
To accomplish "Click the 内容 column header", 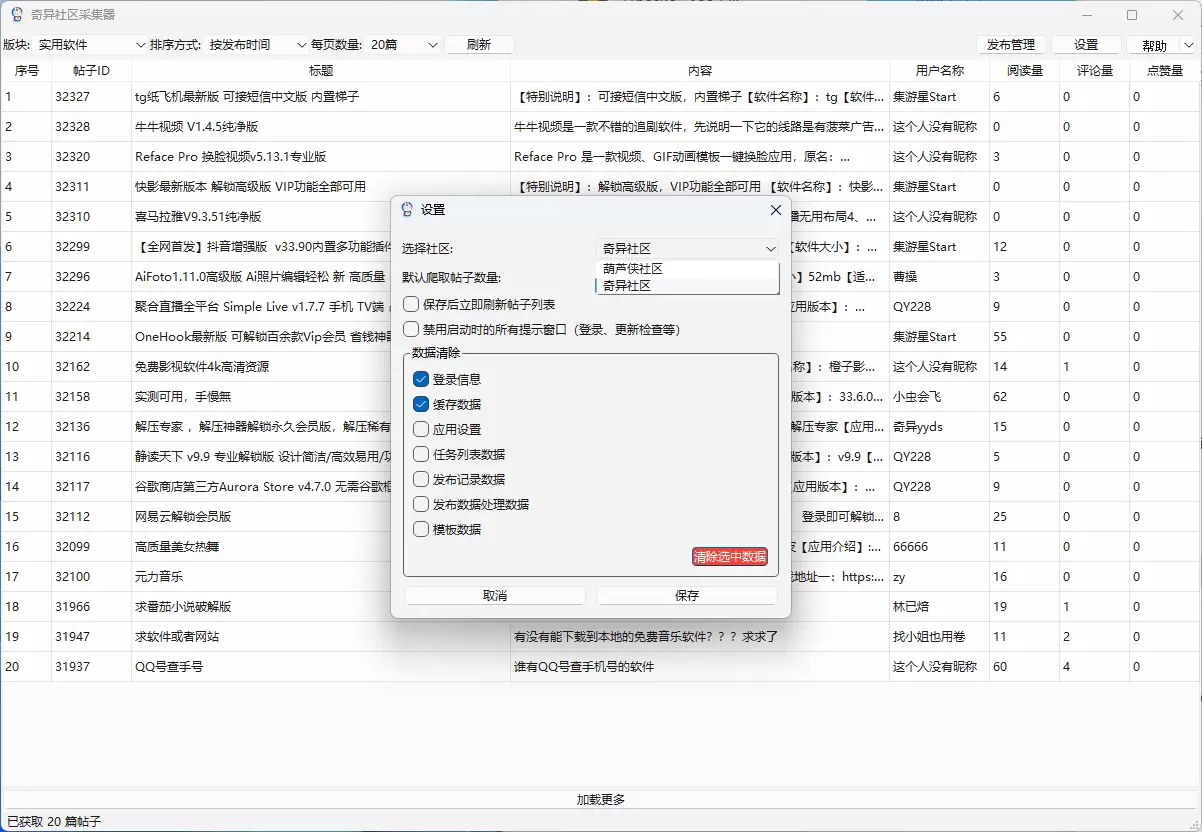I will pyautogui.click(x=700, y=71).
